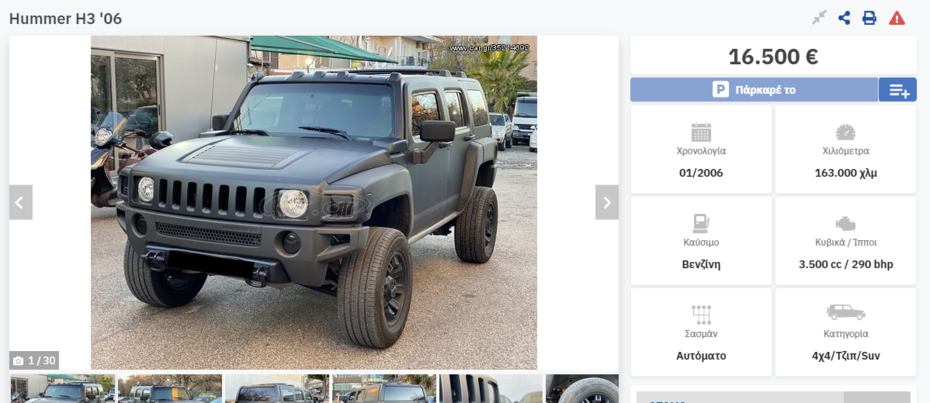Click the Κατηγορία 4x4/Τζιπ/Suv card

tap(846, 332)
